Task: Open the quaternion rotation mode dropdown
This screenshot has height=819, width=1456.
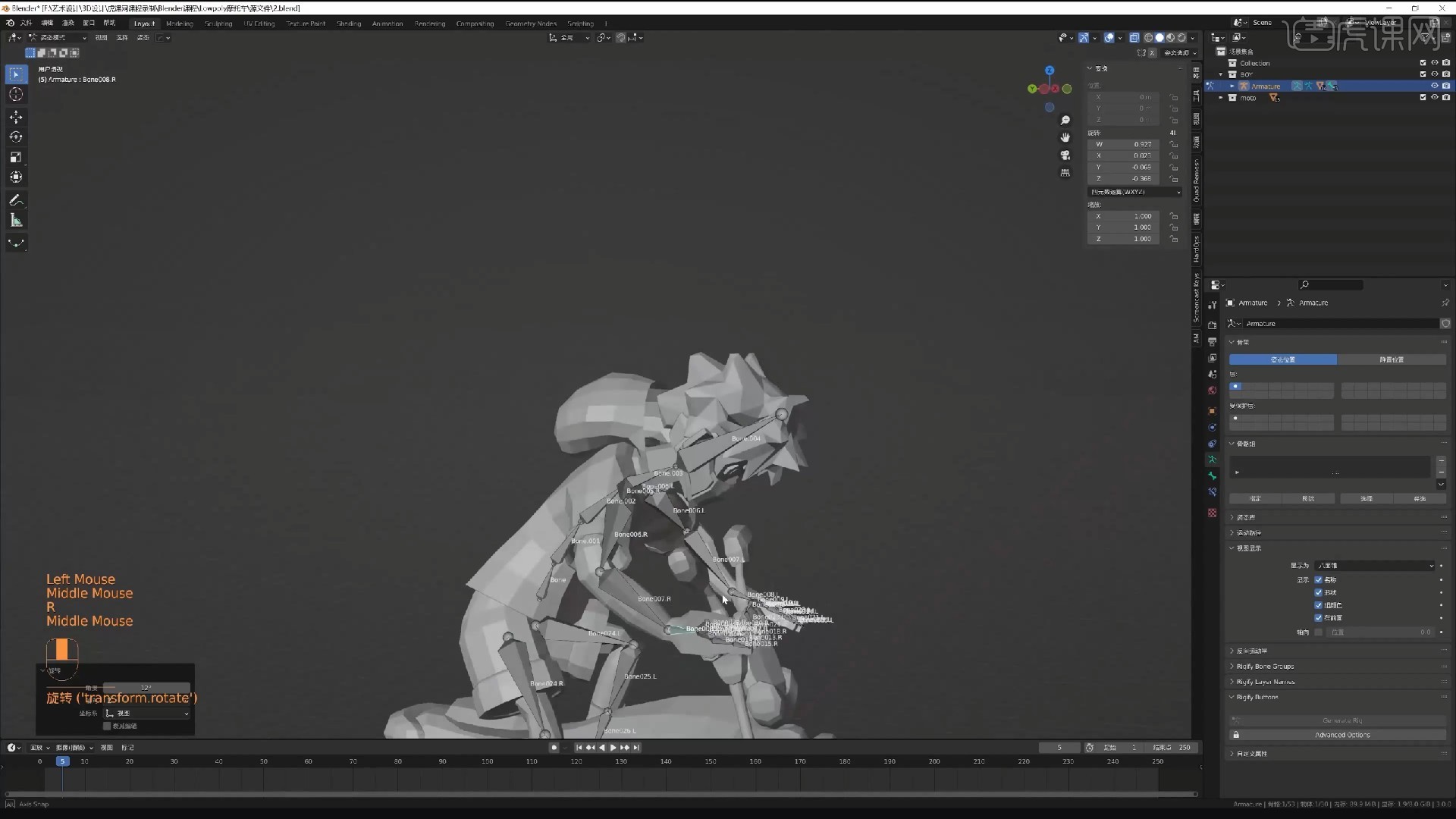Action: [x=1134, y=192]
